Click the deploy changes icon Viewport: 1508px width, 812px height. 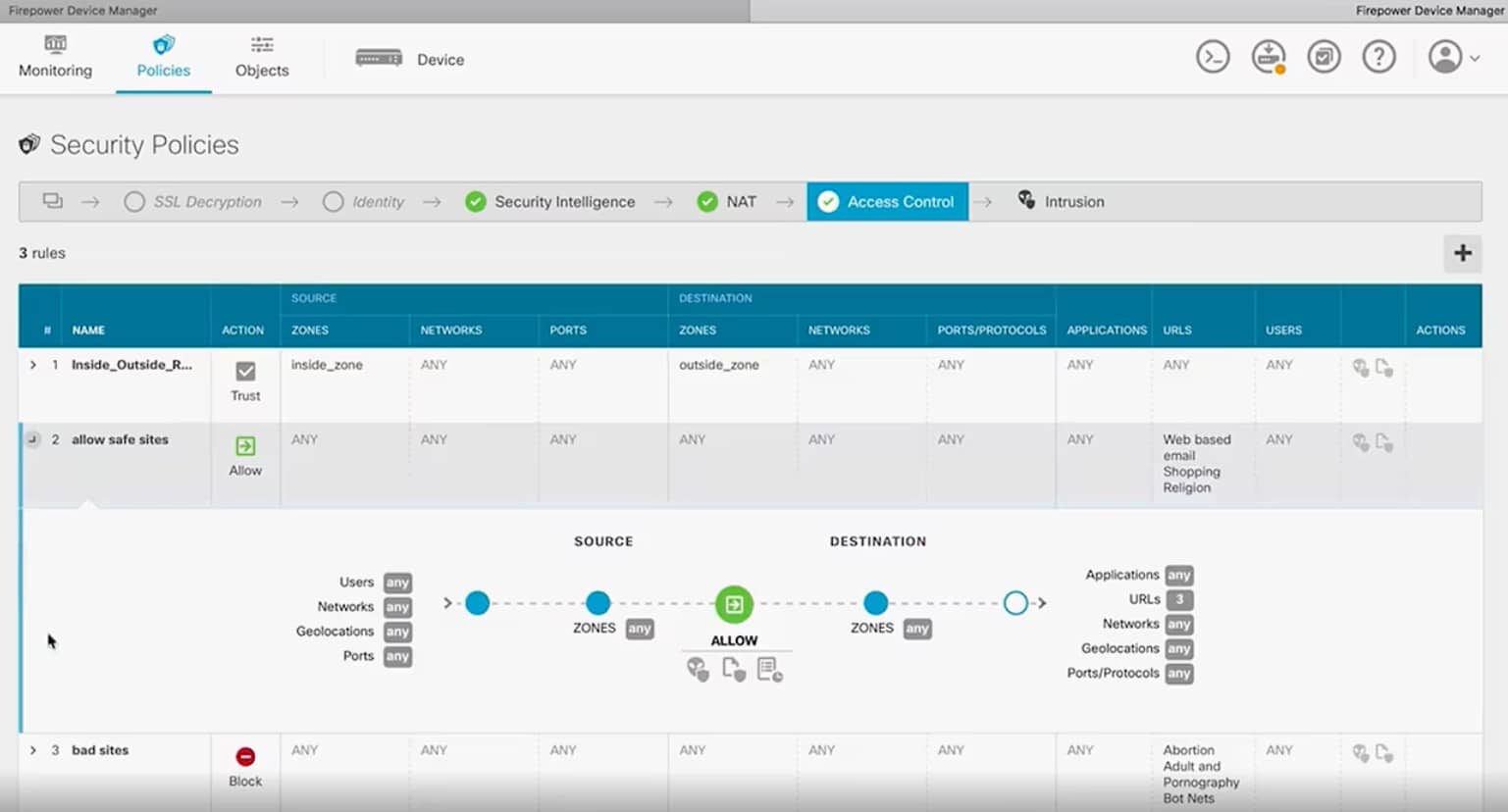(1269, 57)
